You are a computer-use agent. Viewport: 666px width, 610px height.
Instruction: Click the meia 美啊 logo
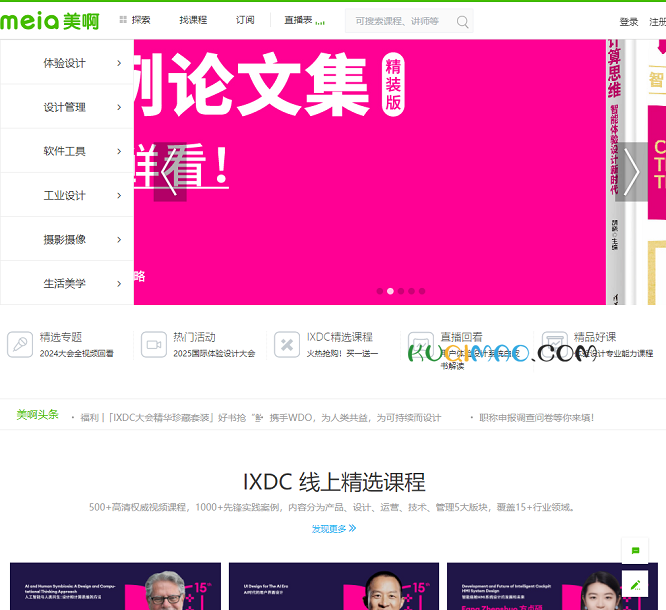coord(49,21)
